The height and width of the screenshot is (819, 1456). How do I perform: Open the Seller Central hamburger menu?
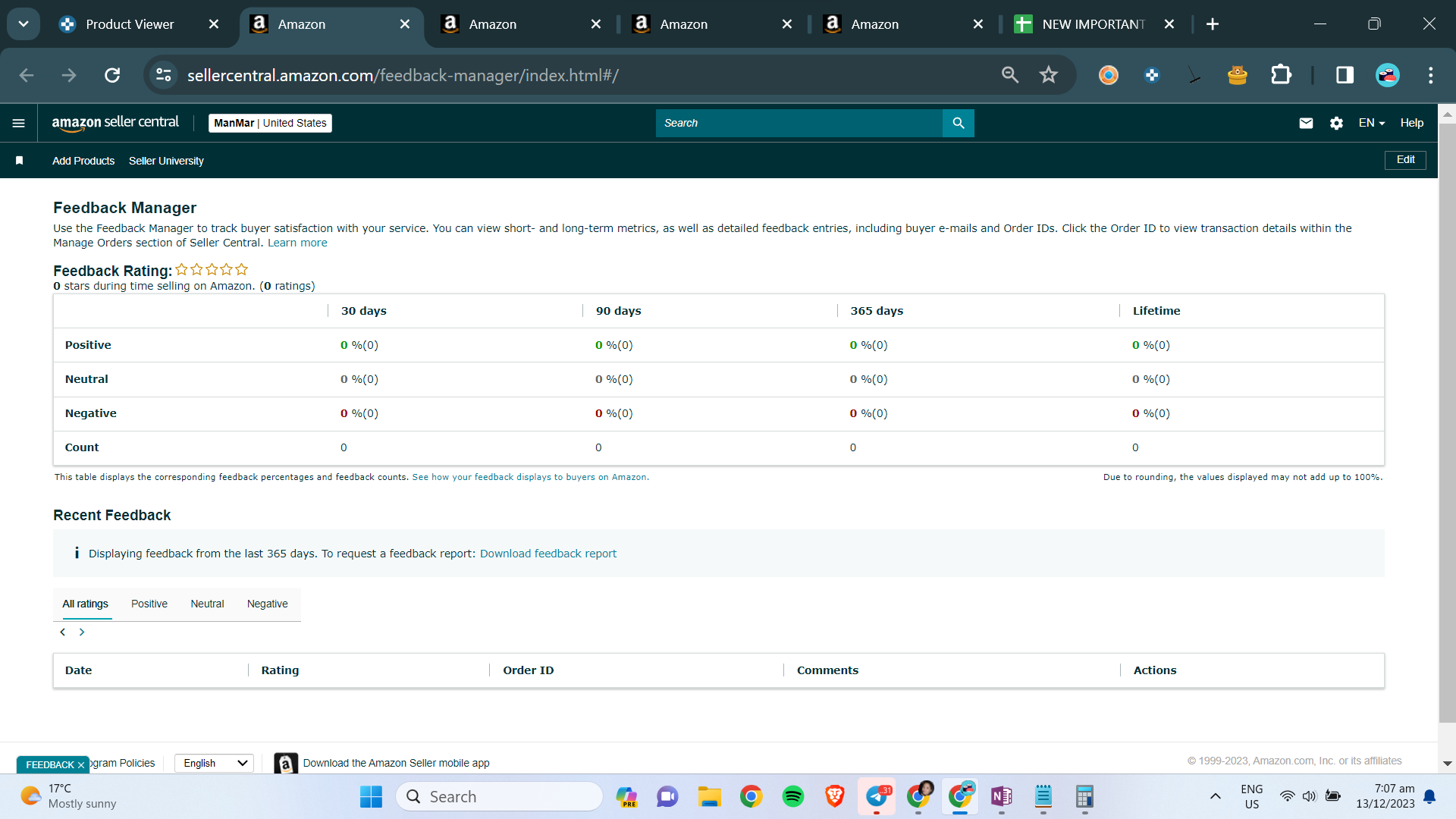point(19,123)
